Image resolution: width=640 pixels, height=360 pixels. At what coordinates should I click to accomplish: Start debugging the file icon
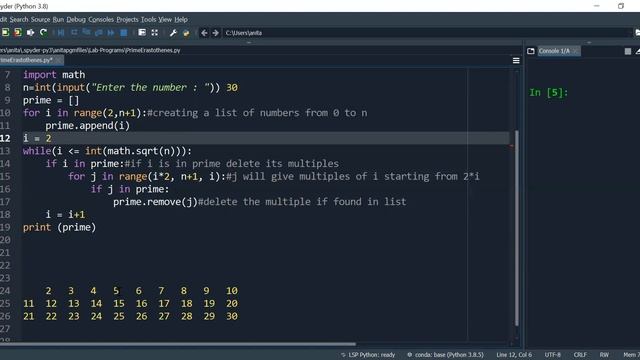[x=61, y=33]
